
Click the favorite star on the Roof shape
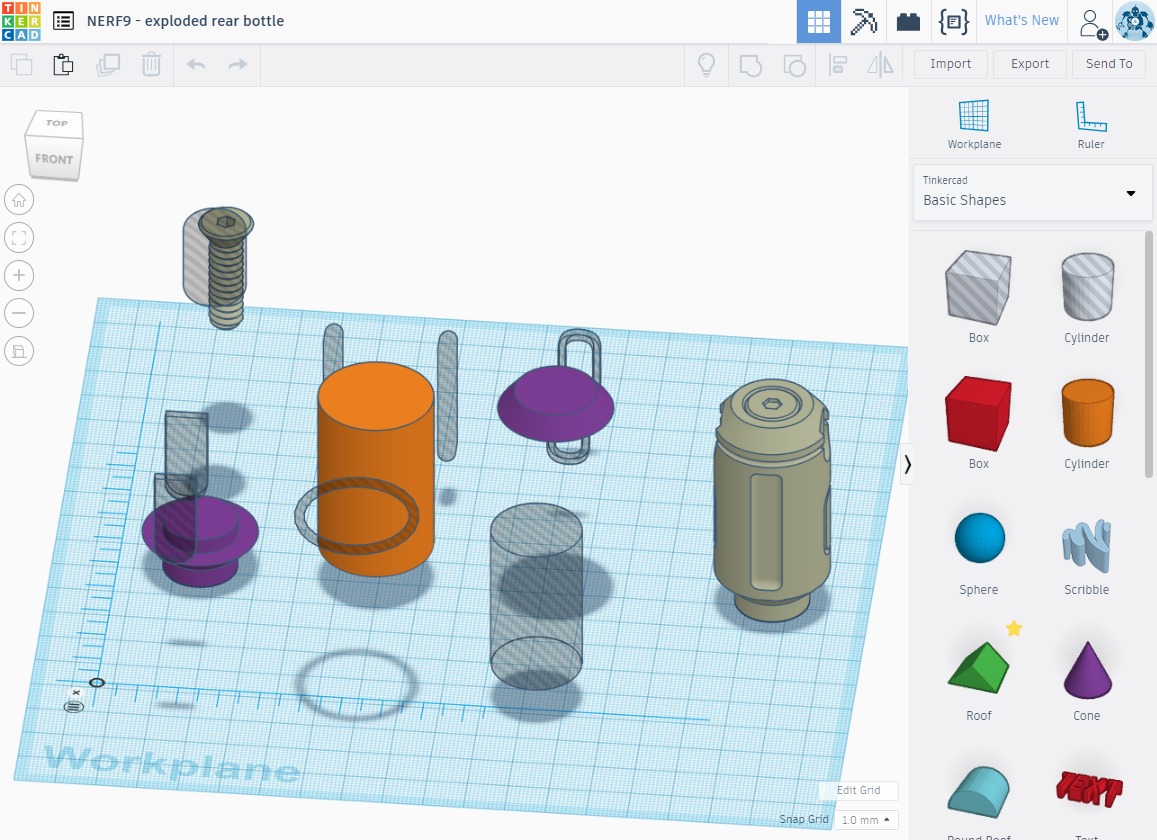point(1014,628)
